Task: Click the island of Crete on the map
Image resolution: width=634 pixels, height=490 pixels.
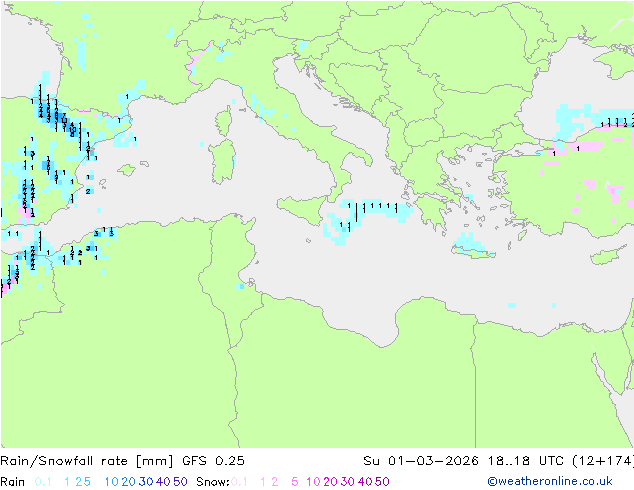Action: 473,252
